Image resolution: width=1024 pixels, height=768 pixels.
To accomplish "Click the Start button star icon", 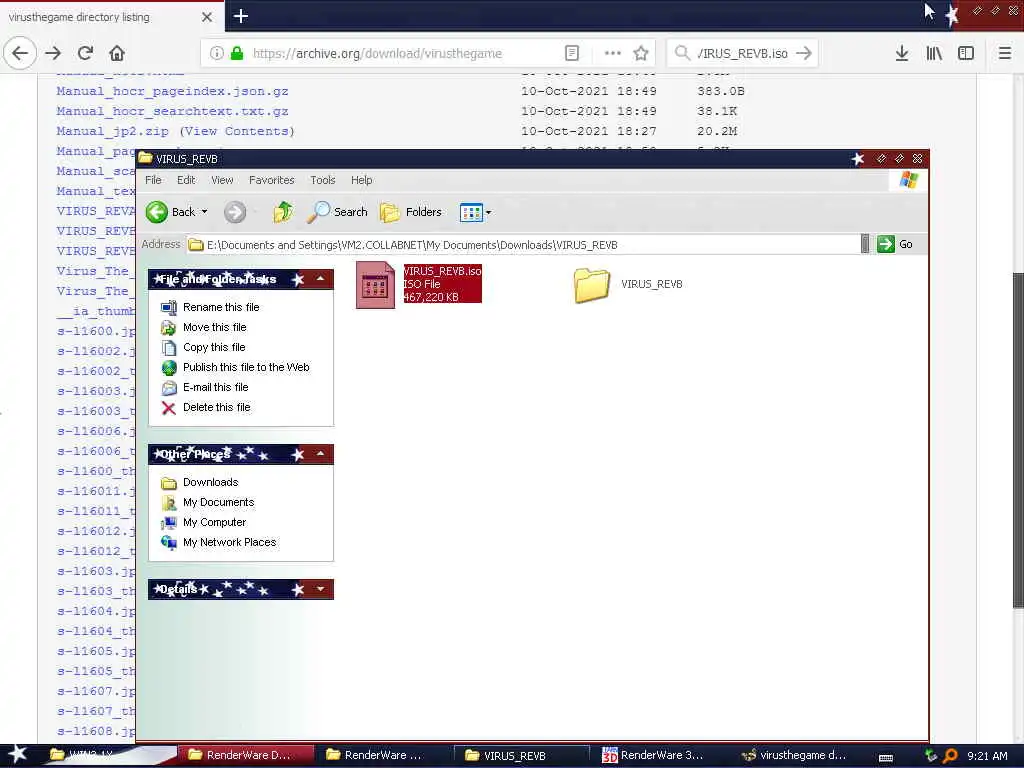I will (x=18, y=754).
